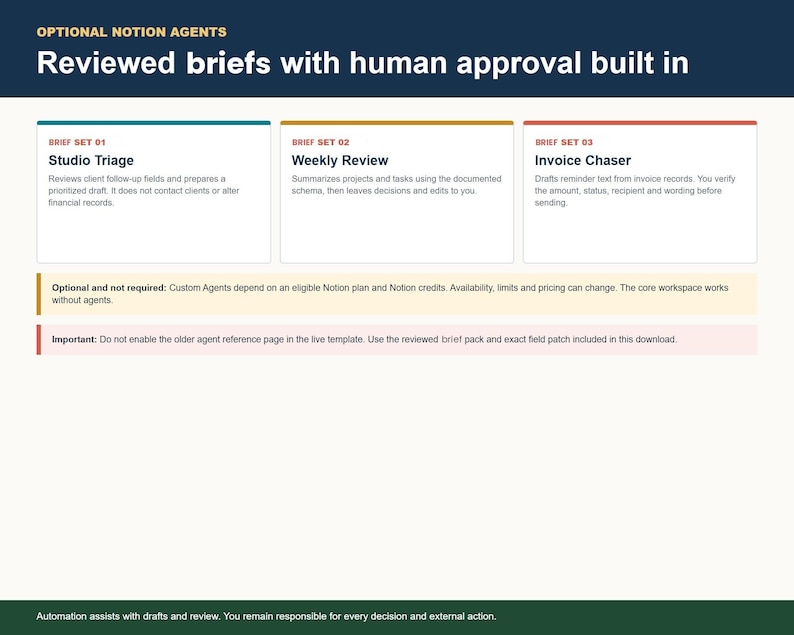Image resolution: width=794 pixels, height=635 pixels.
Task: Click the 'Reviewed briefs with human approval' headline
Action: 363,63
